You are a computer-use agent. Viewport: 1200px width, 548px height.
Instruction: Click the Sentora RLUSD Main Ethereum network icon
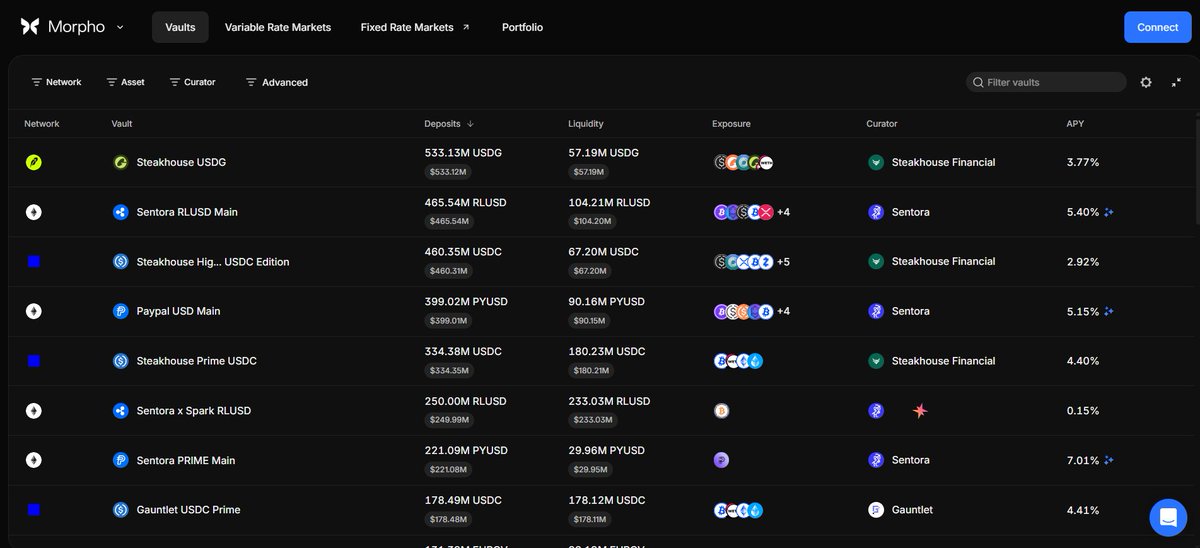pyautogui.click(x=33, y=212)
